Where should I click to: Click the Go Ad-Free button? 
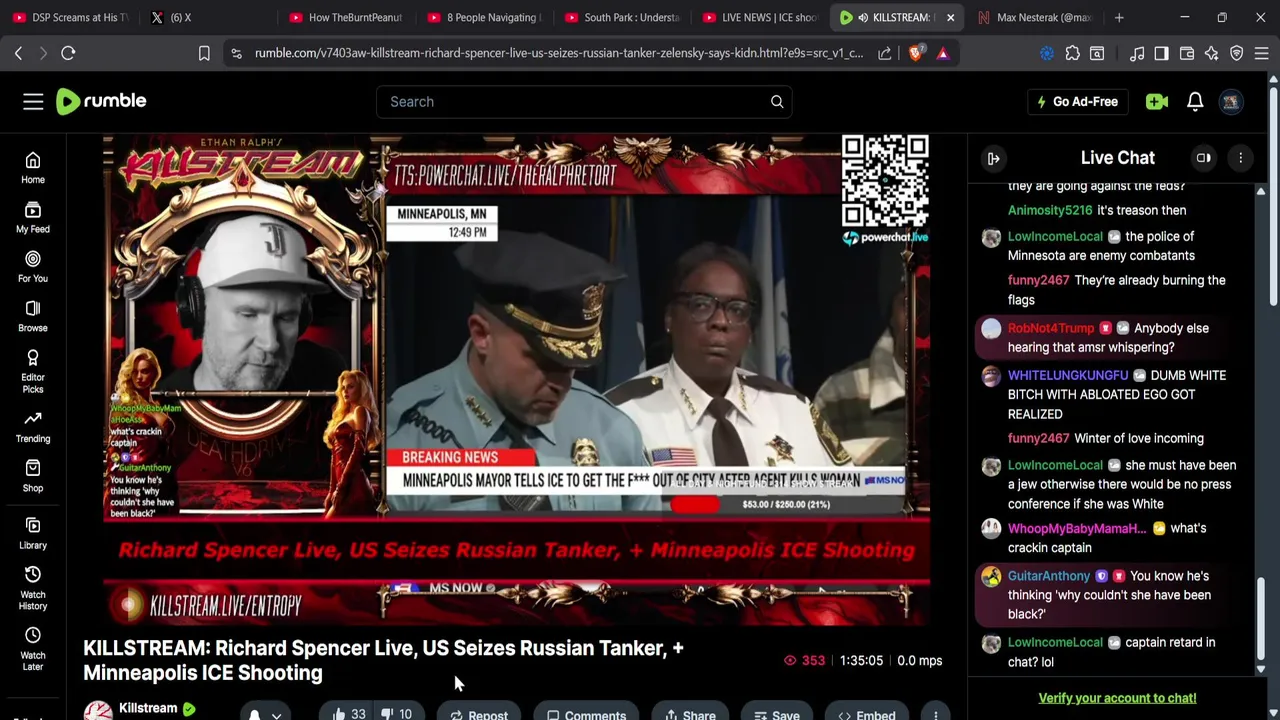[x=1077, y=101]
